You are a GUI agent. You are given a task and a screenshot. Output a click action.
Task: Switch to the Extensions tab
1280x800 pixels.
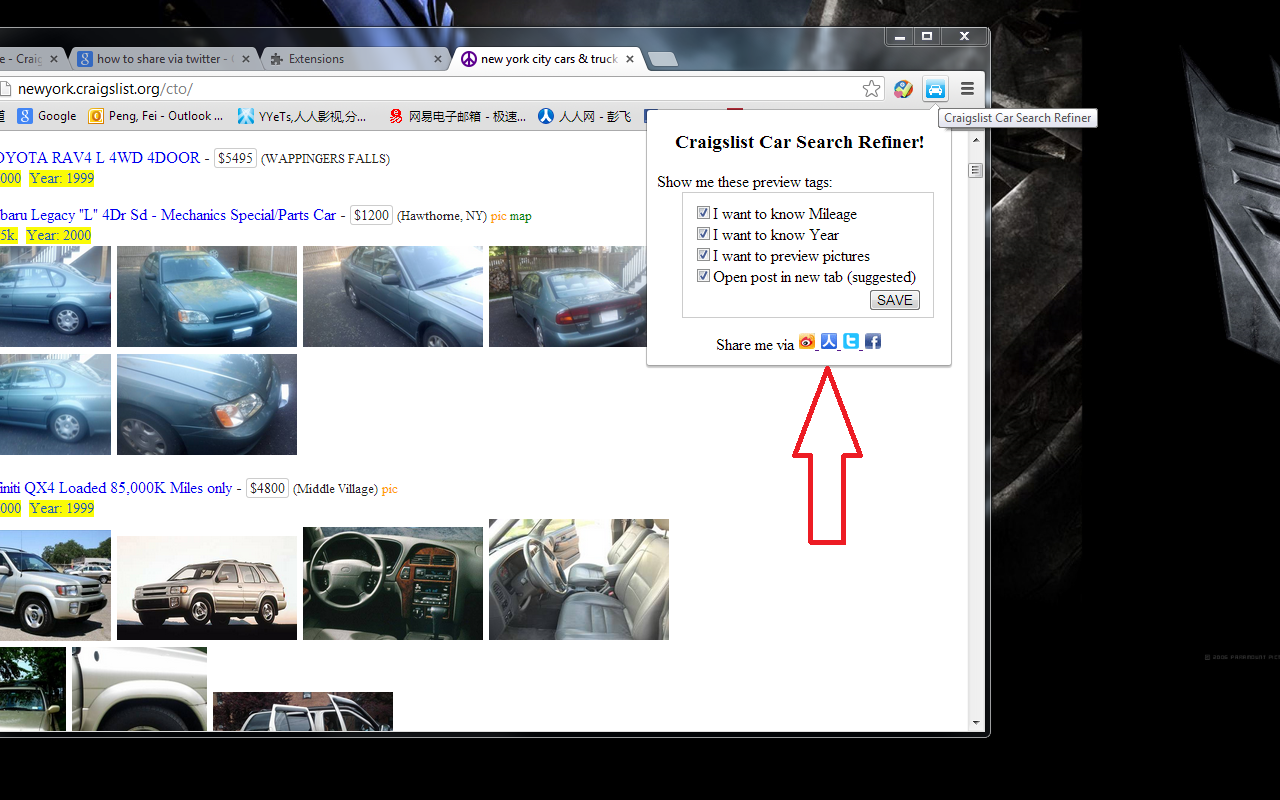(354, 59)
